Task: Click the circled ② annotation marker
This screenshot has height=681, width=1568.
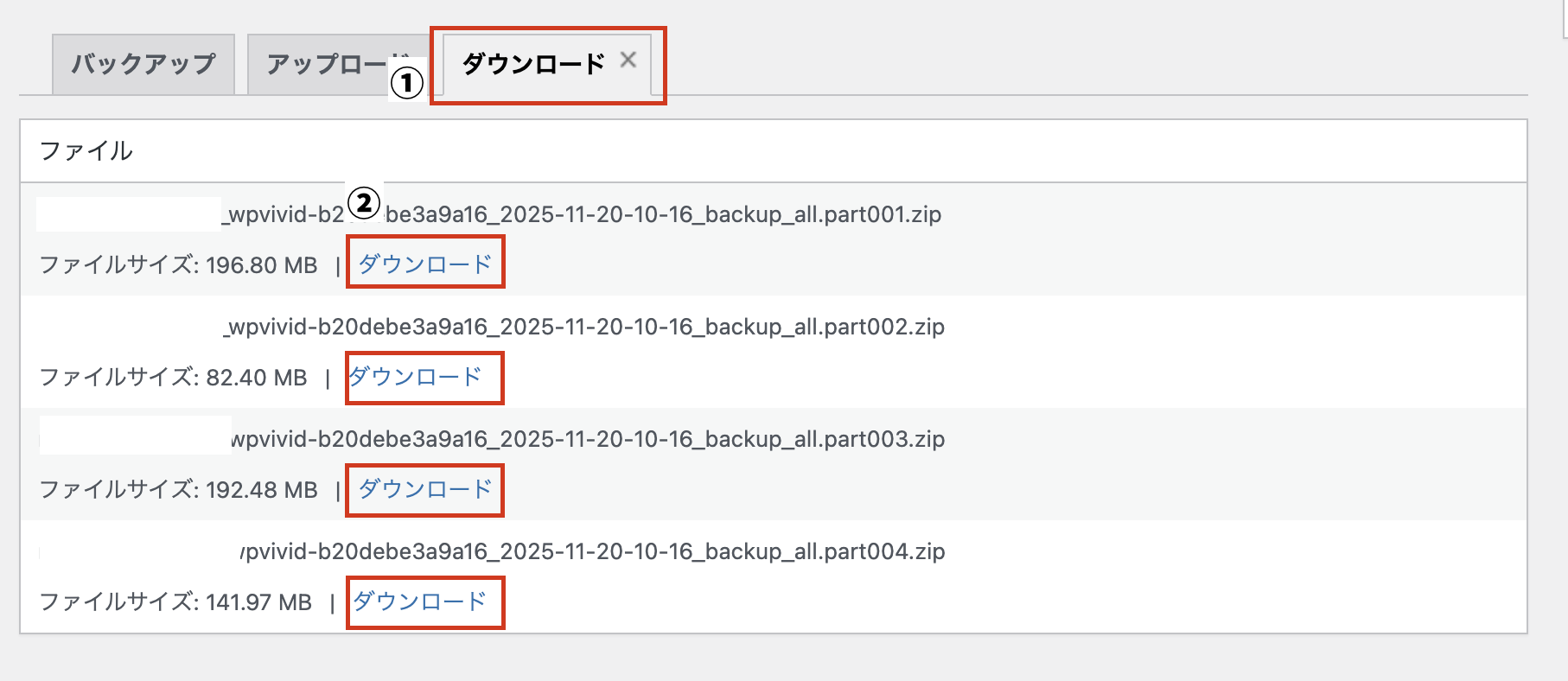Action: [366, 202]
